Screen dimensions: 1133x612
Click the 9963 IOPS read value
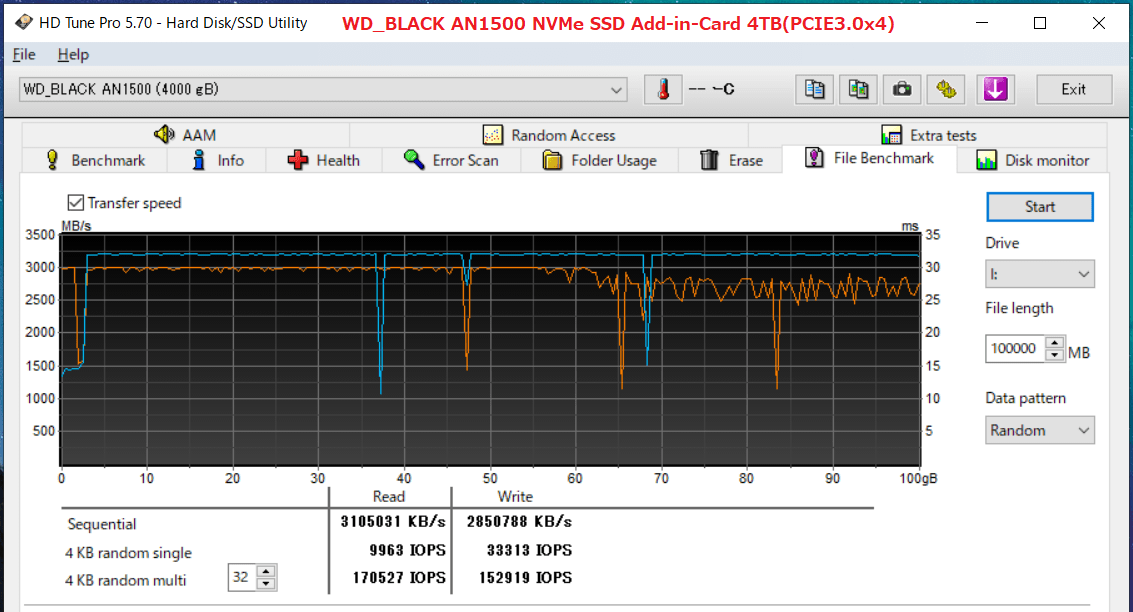(x=408, y=551)
